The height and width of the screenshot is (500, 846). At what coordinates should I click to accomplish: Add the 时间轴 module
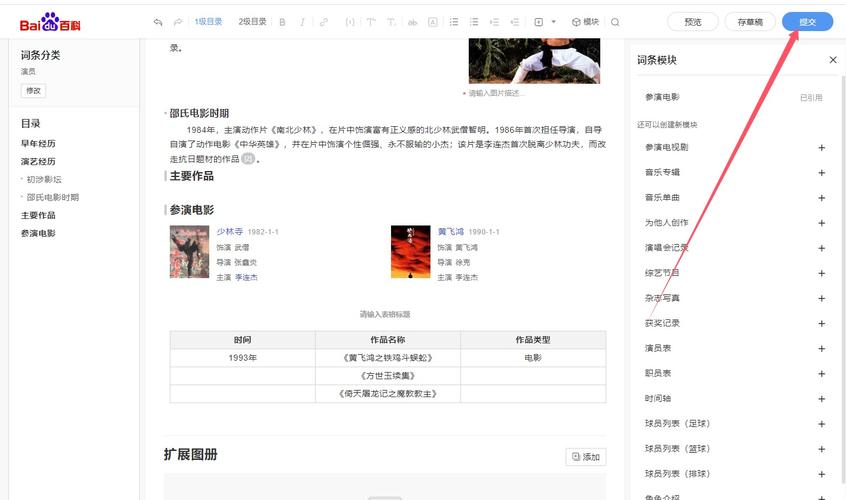[821, 399]
